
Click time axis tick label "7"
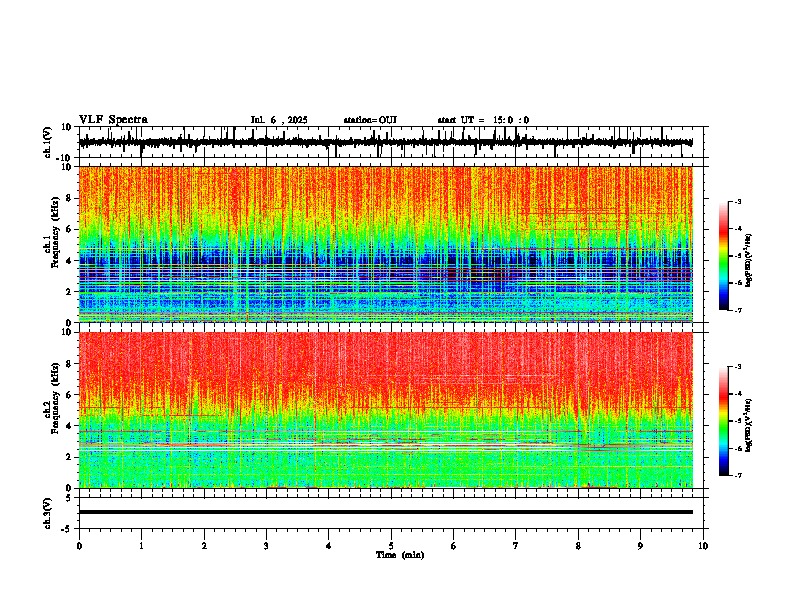pyautogui.click(x=516, y=546)
